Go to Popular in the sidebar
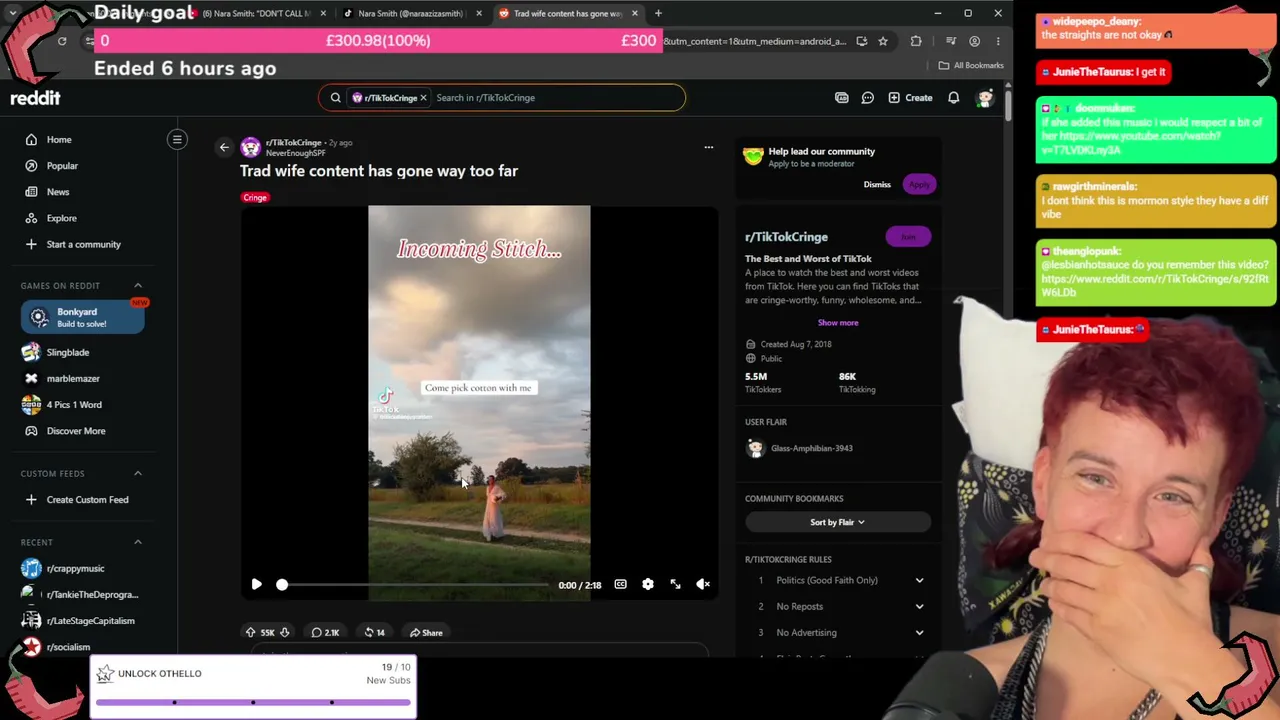The height and width of the screenshot is (720, 1280). coord(62,166)
